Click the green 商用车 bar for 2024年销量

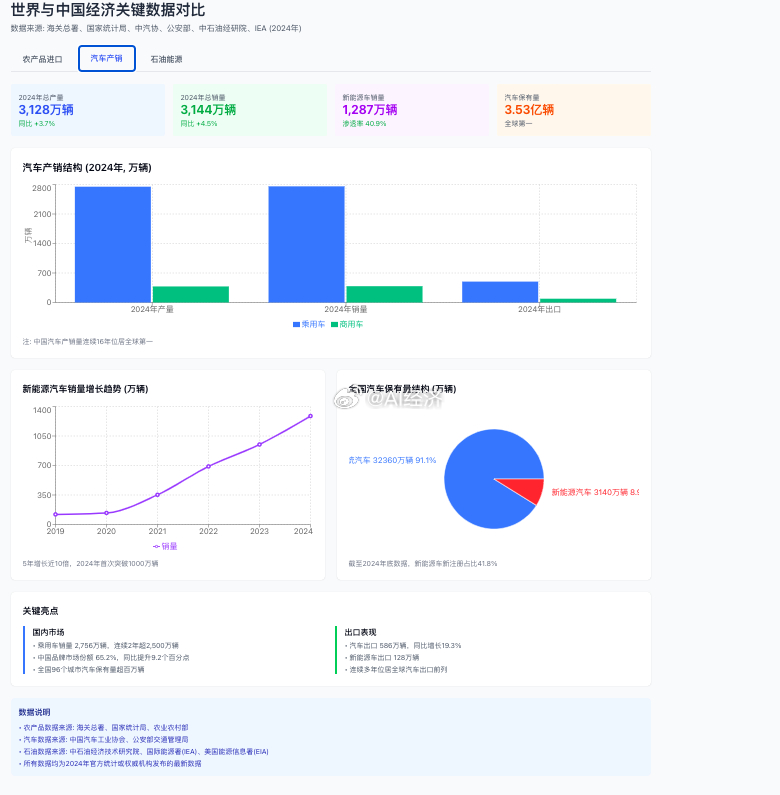[x=384, y=295]
